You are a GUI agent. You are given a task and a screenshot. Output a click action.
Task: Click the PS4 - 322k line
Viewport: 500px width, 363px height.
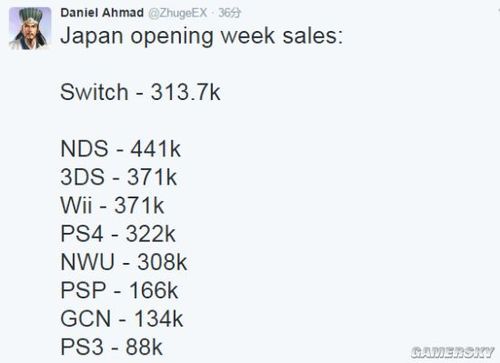pos(118,234)
